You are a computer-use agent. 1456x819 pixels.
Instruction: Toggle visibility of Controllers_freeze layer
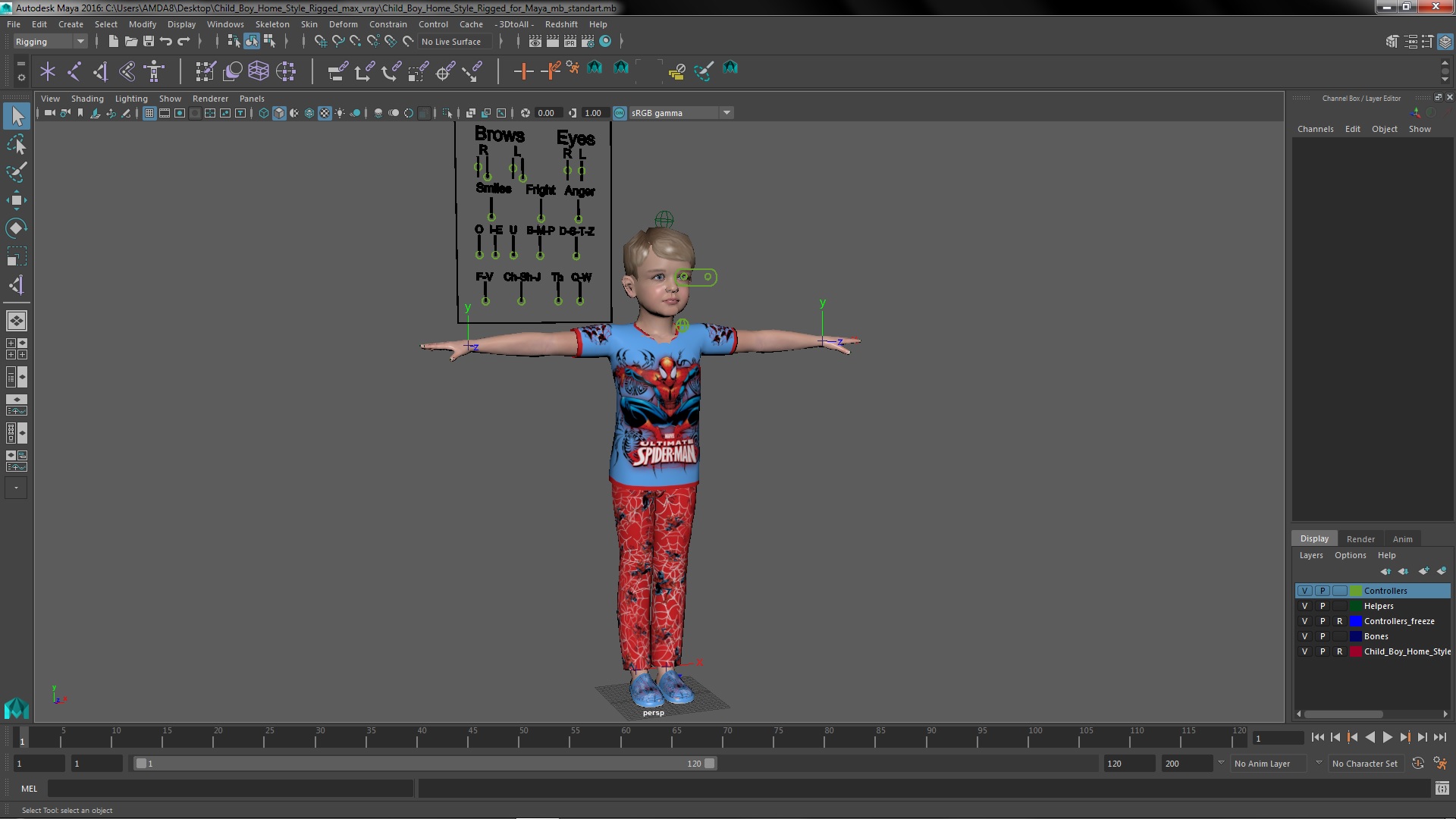point(1304,621)
